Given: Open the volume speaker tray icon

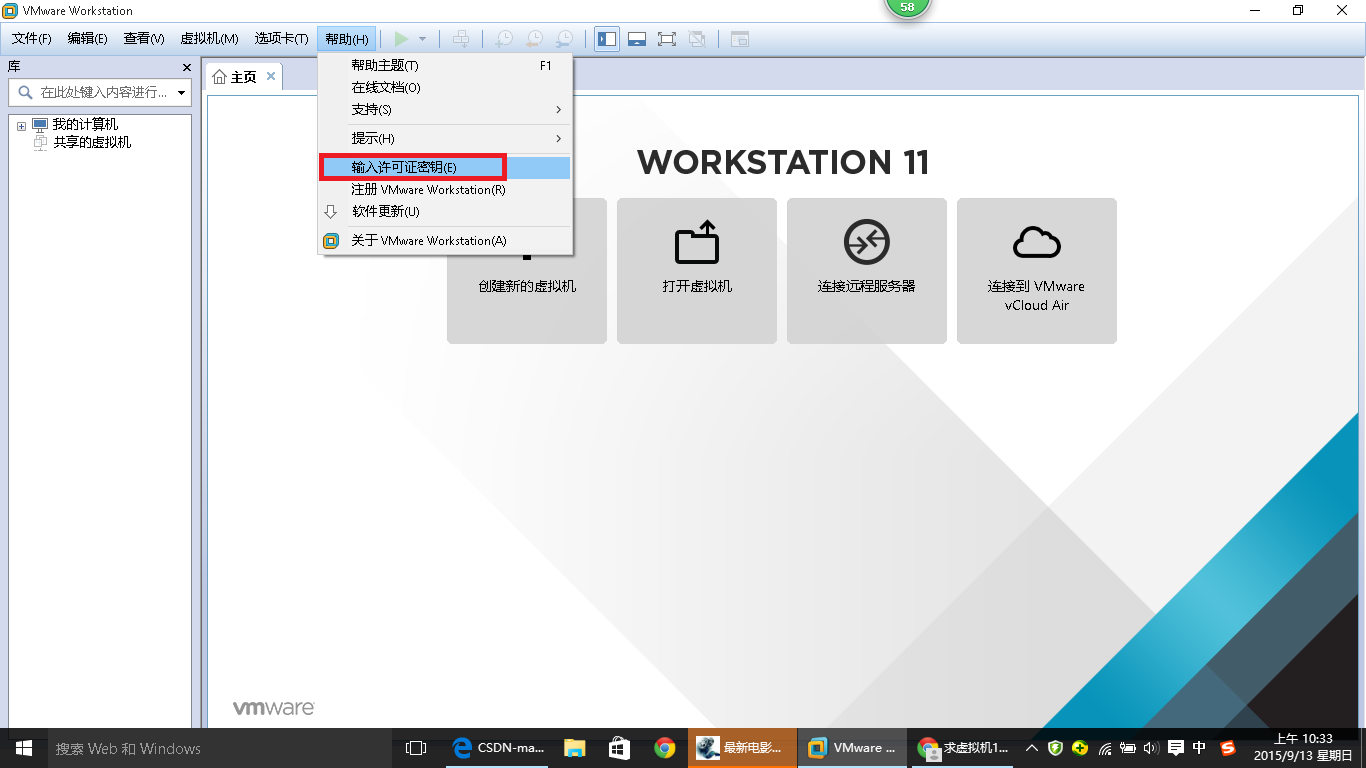Looking at the screenshot, I should coord(1151,748).
